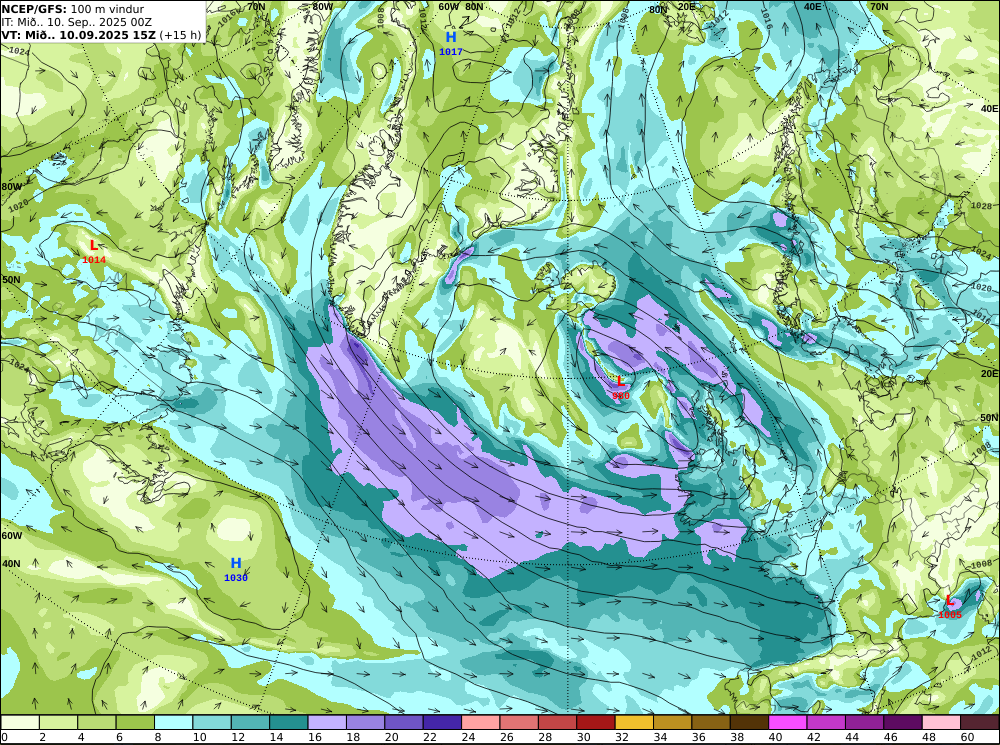Click the pressure value 1030 under the H
This screenshot has width=1000, height=745.
[235, 578]
